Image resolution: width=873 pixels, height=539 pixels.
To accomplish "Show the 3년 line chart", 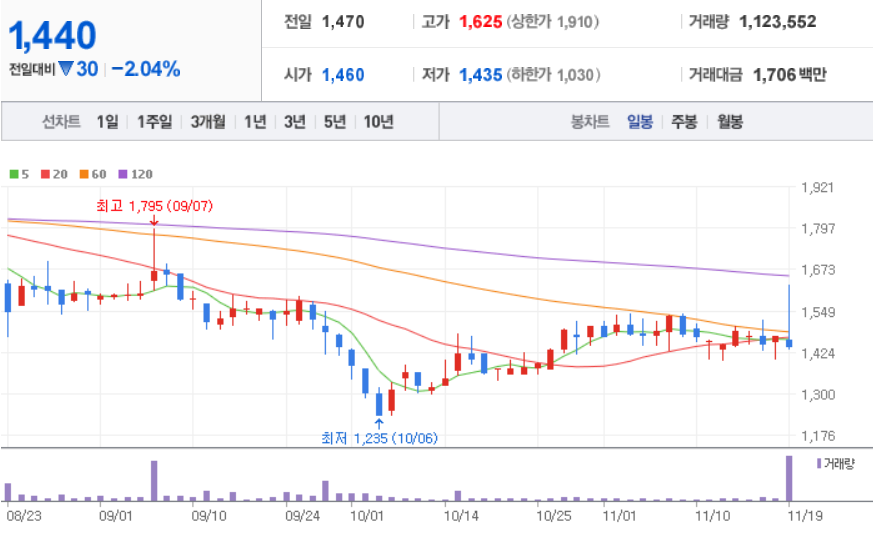I will tap(295, 121).
